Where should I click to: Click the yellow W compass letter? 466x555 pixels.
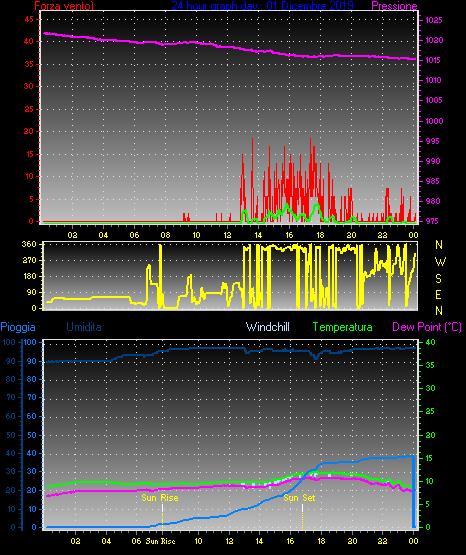point(440,262)
